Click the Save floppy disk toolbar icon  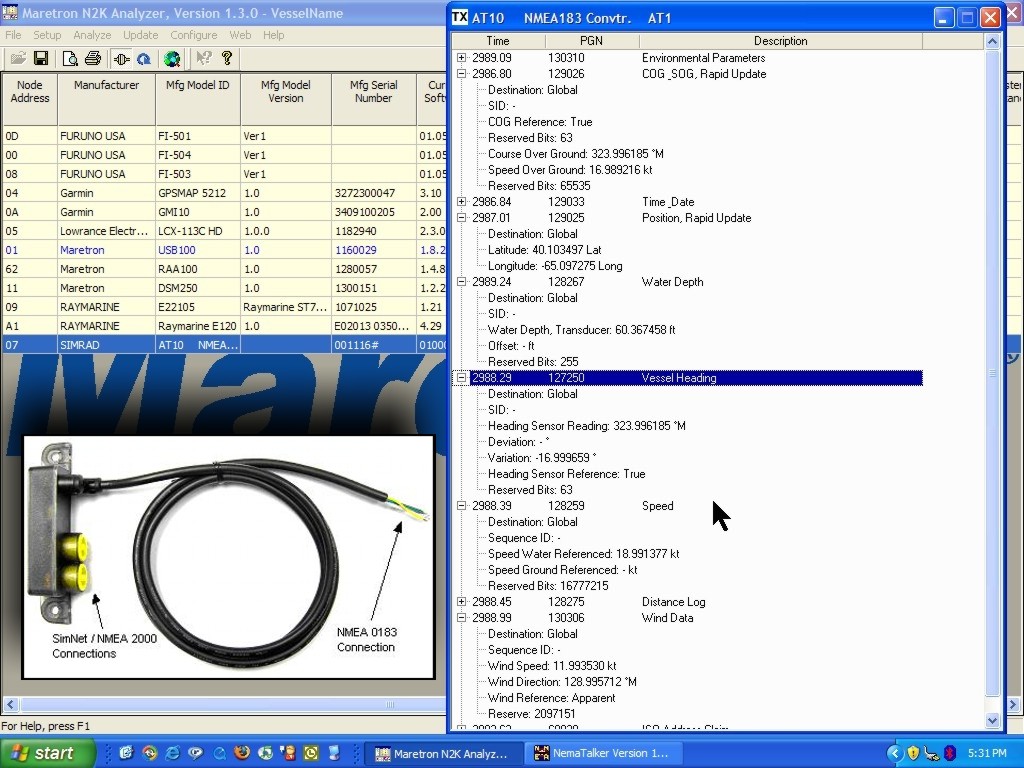(40, 59)
